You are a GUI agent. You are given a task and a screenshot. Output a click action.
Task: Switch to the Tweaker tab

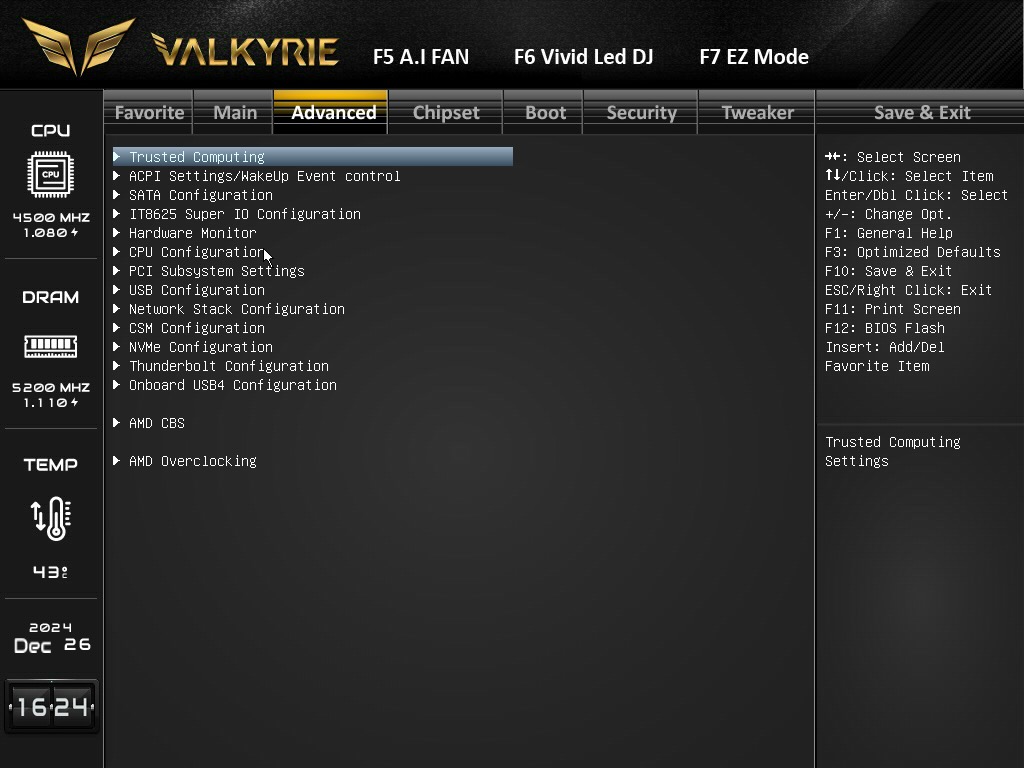click(x=757, y=112)
